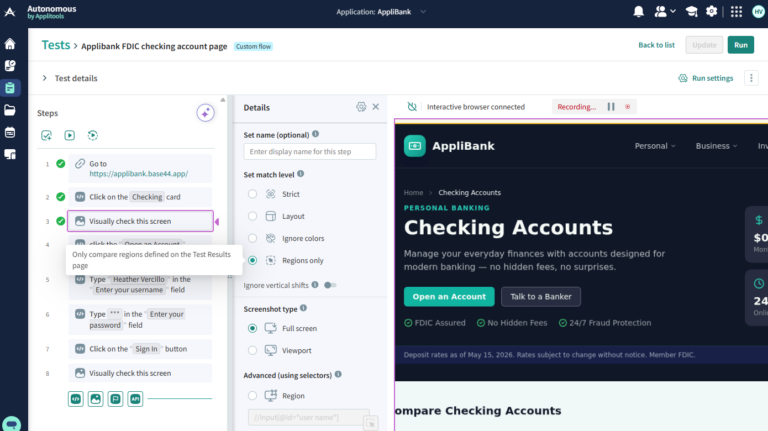Click the Open an Account button
Screen dimensions: 768x431
coord(449,297)
